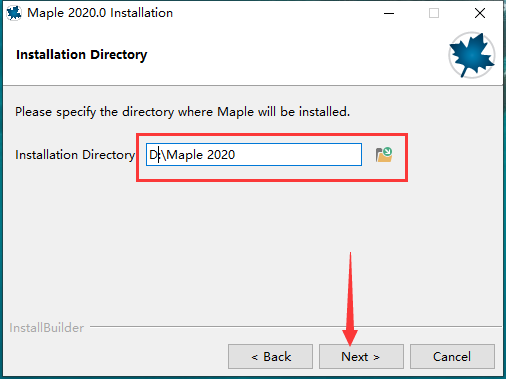
Task: Click the InstallBuilder label at bottom left
Action: (47, 328)
